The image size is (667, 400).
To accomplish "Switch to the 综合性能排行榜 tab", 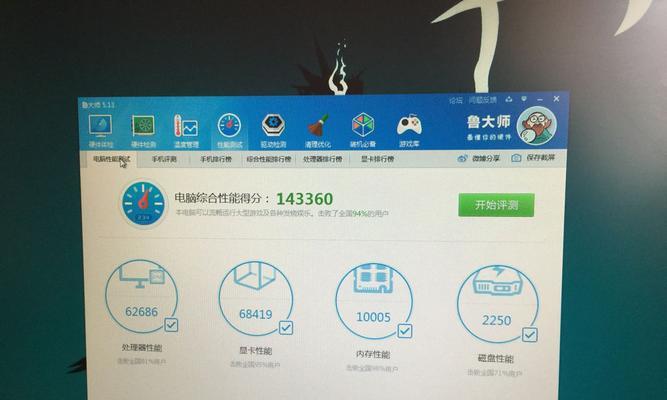I will (269, 159).
